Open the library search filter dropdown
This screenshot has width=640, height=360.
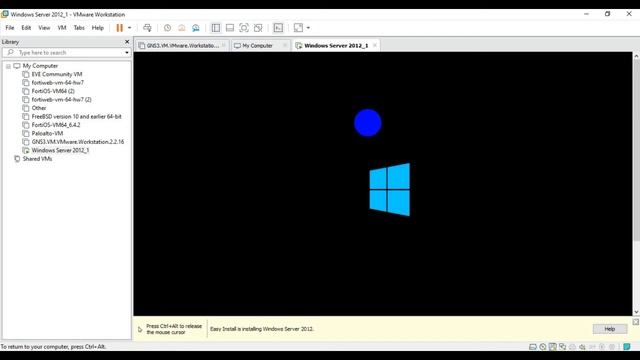[127, 53]
